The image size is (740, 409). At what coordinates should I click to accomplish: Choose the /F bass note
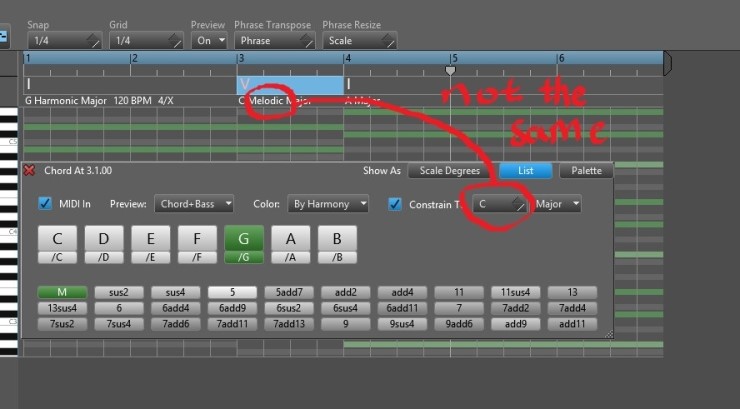(197, 258)
